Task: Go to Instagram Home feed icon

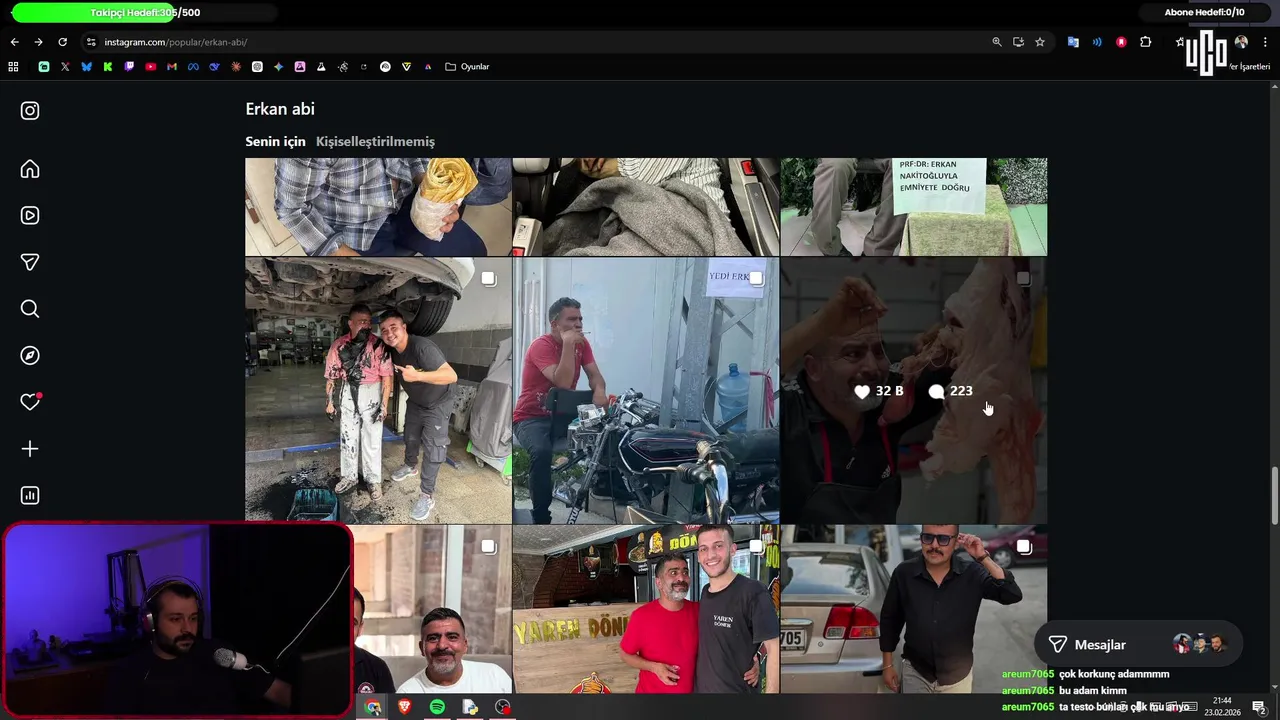Action: [x=30, y=169]
